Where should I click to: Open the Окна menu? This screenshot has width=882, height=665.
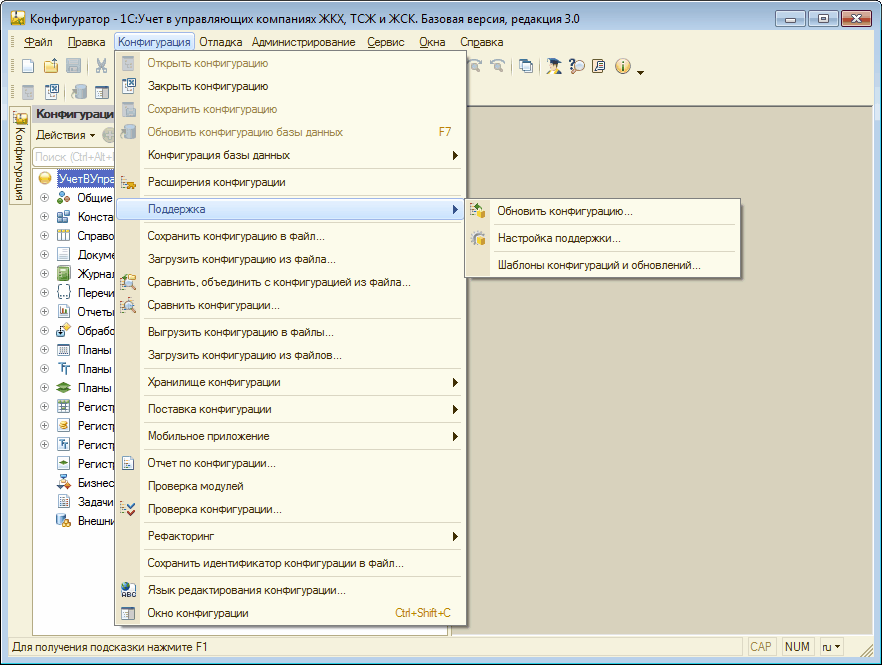point(432,42)
